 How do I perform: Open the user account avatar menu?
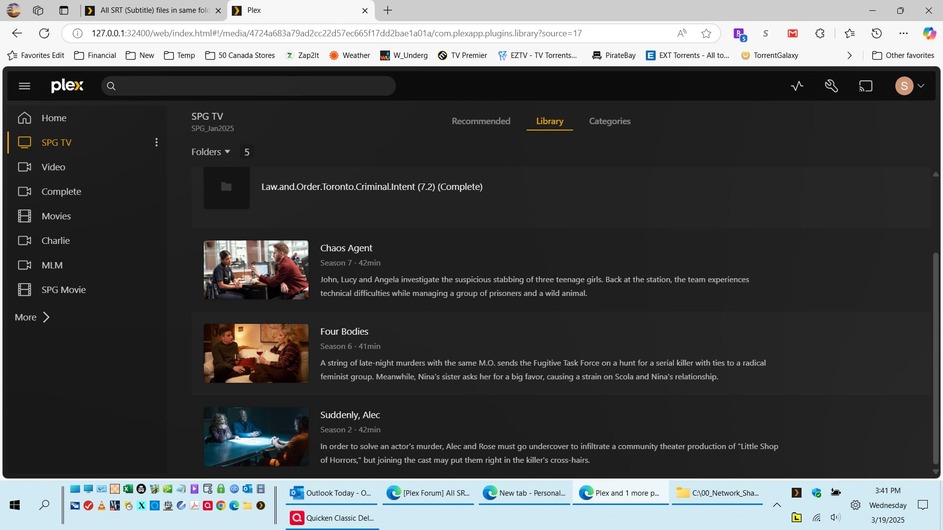click(909, 86)
